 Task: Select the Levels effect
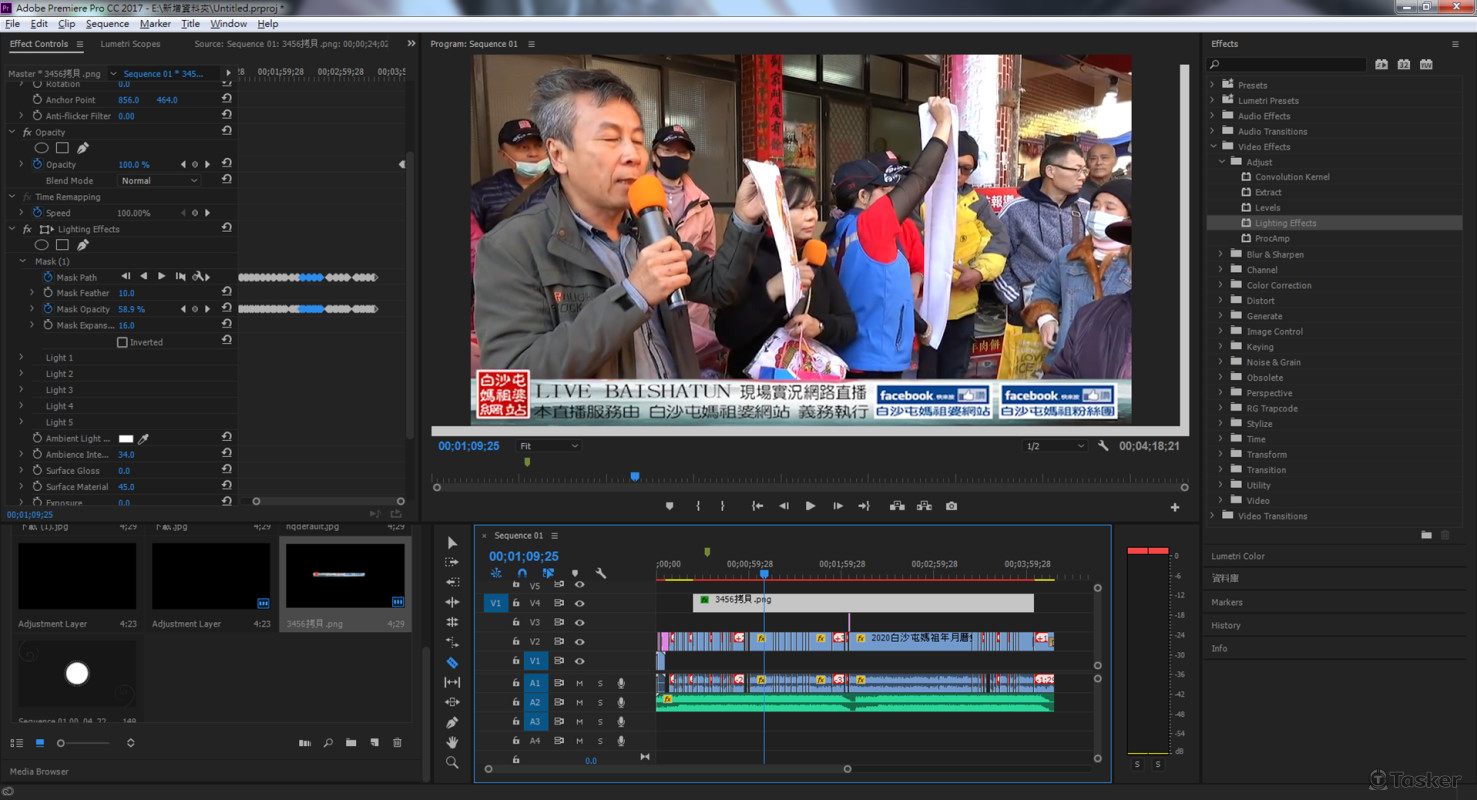click(x=1267, y=208)
